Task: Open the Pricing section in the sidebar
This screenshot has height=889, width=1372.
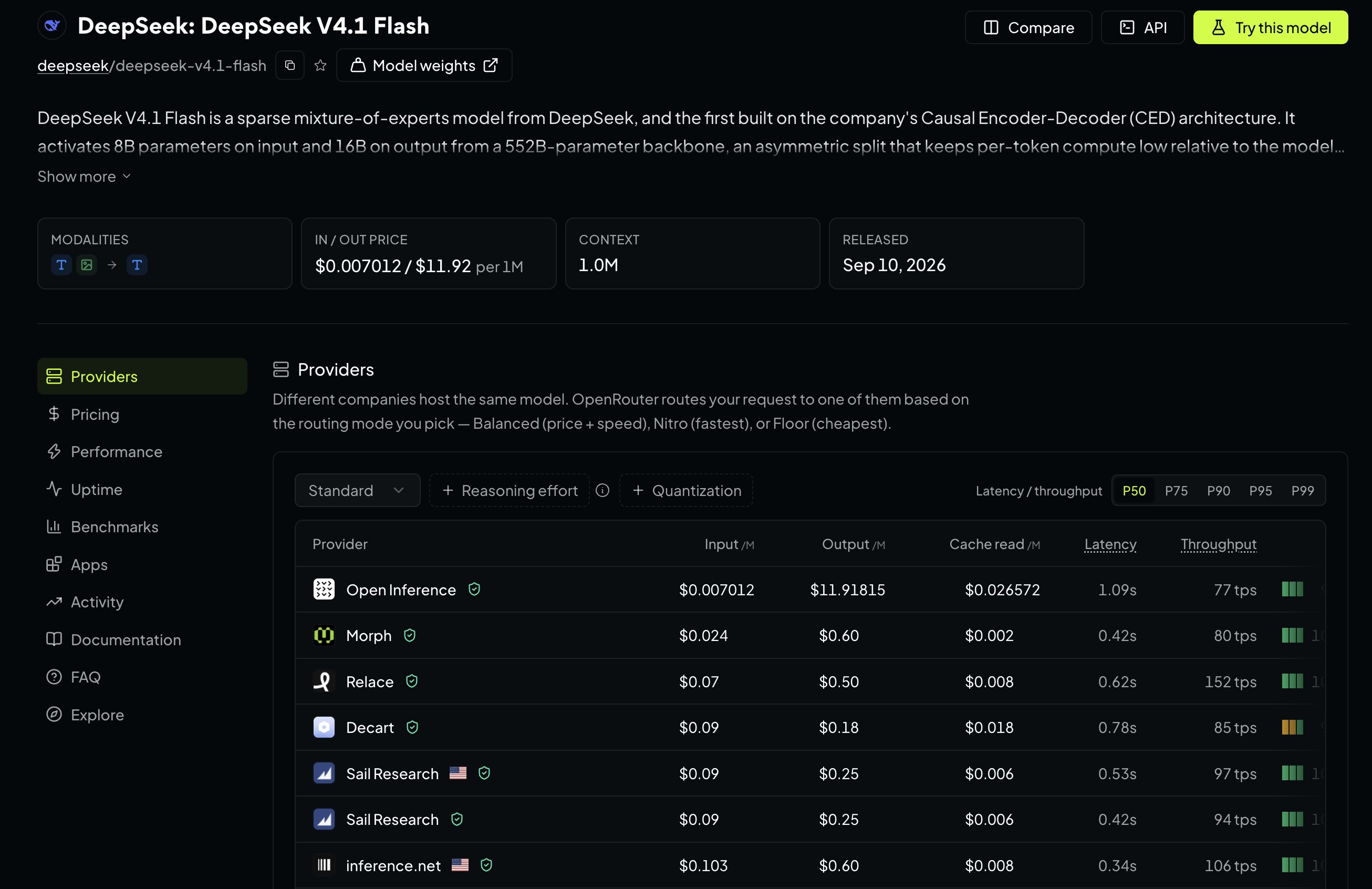Action: [x=142, y=414]
